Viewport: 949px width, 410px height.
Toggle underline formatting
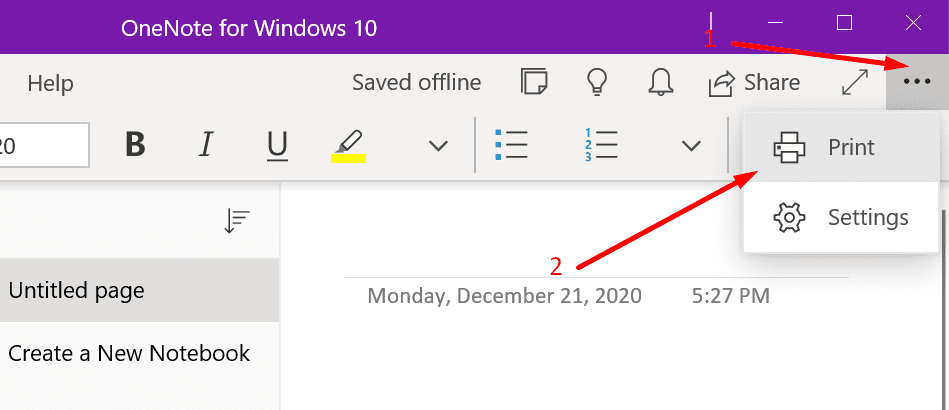pos(277,146)
